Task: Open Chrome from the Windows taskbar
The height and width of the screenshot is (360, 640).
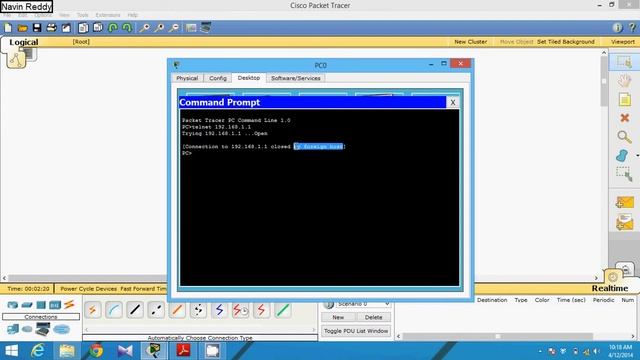Action: click(x=96, y=351)
